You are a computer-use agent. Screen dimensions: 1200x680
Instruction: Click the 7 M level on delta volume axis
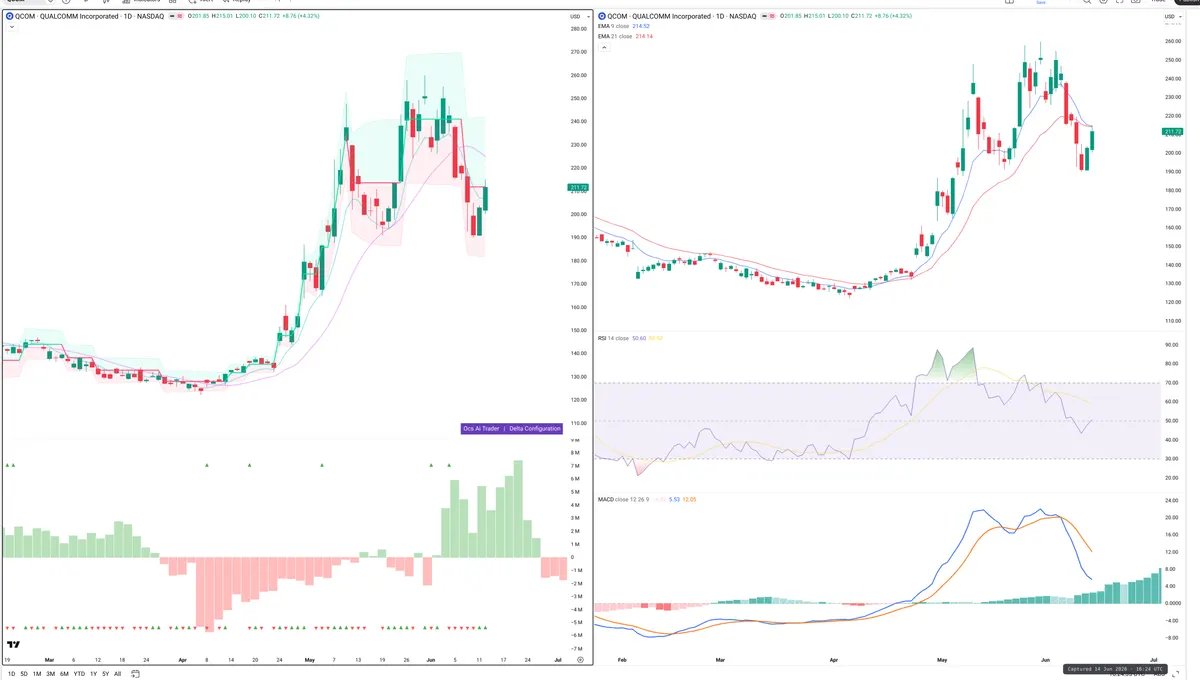(576, 466)
